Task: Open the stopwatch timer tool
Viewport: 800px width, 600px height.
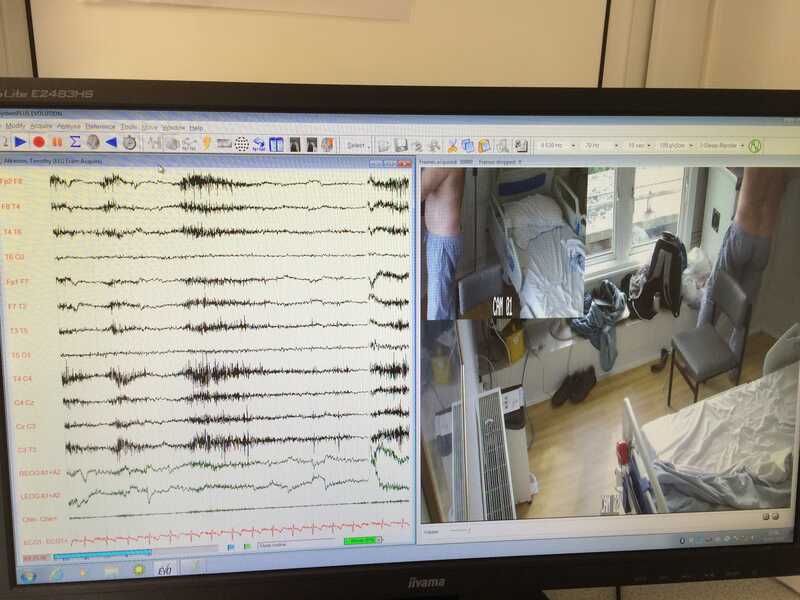Action: 130,143
